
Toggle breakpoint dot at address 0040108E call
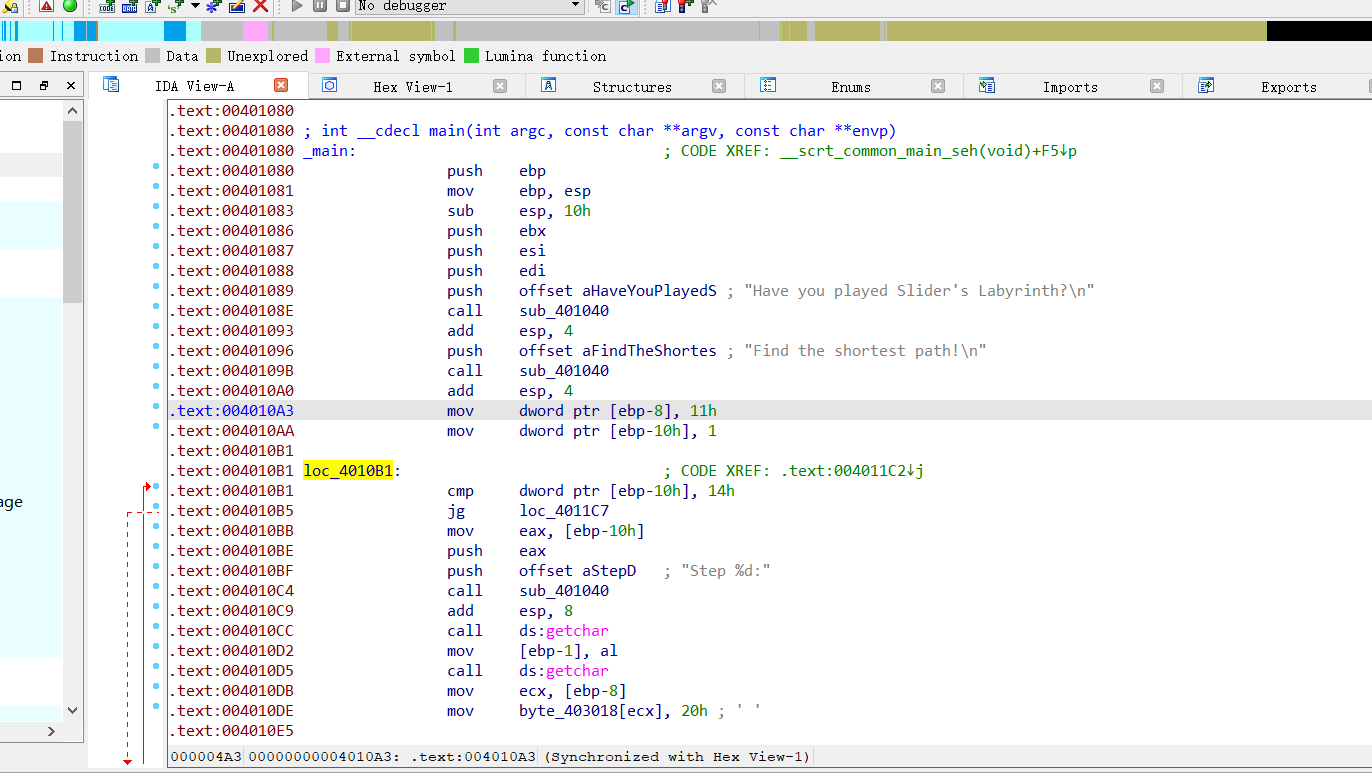point(156,307)
